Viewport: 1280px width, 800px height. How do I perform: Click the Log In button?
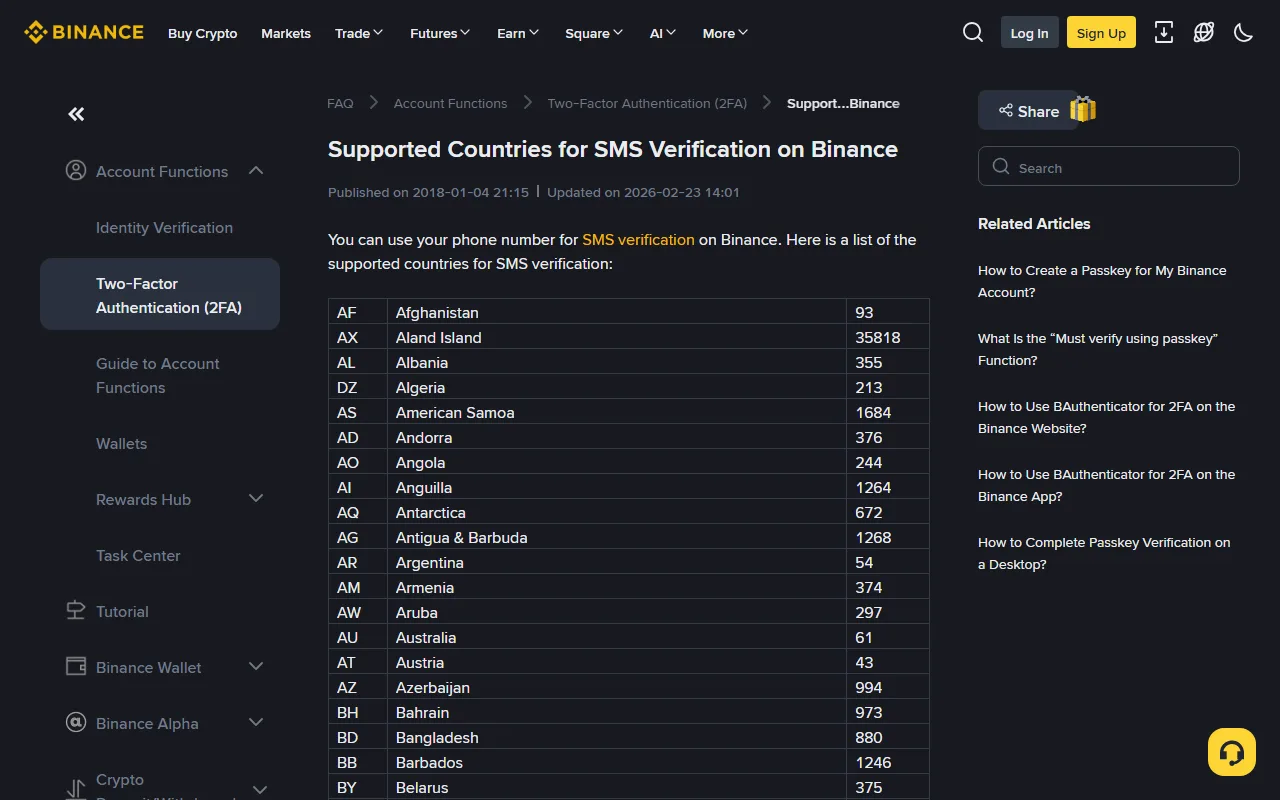pos(1029,33)
